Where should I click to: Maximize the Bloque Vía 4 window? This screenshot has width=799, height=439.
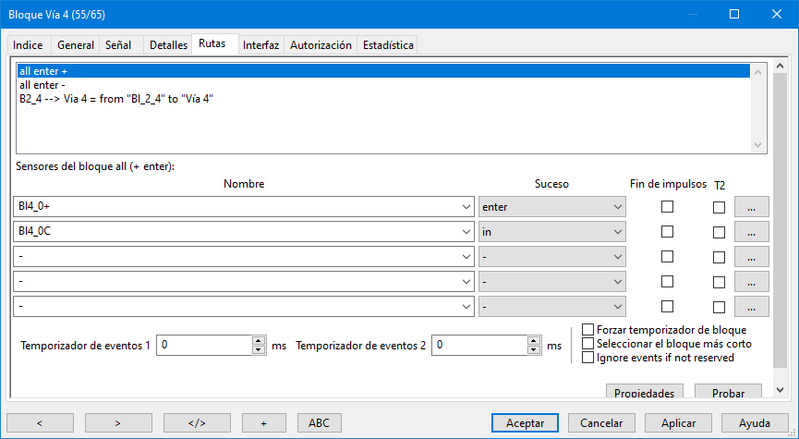[x=734, y=14]
